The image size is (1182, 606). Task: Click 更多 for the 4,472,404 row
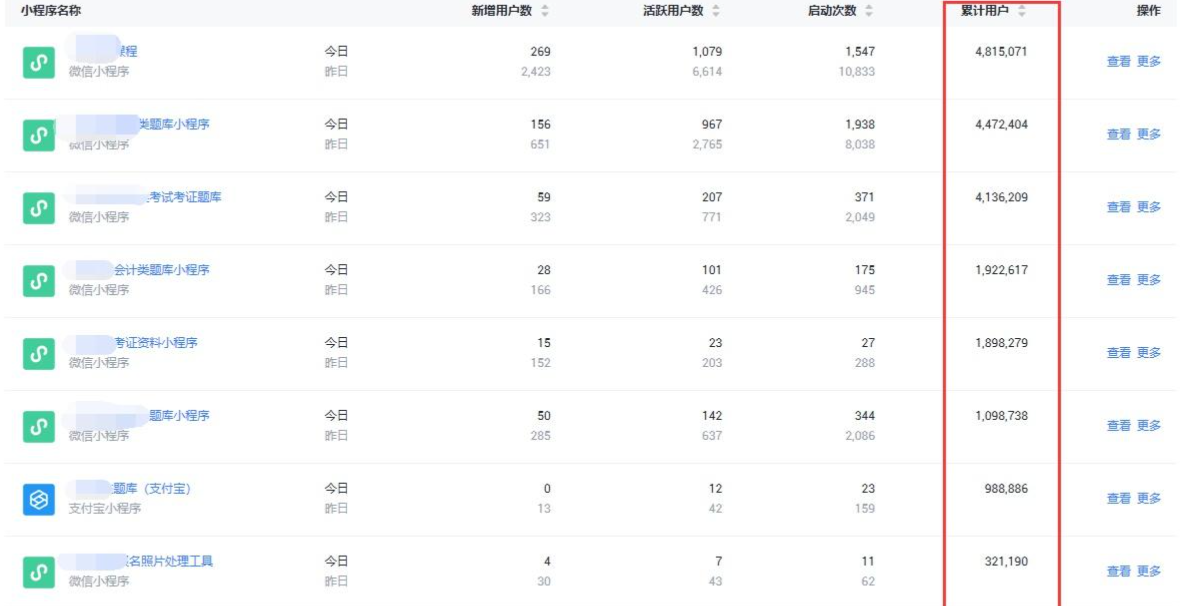(x=1149, y=134)
